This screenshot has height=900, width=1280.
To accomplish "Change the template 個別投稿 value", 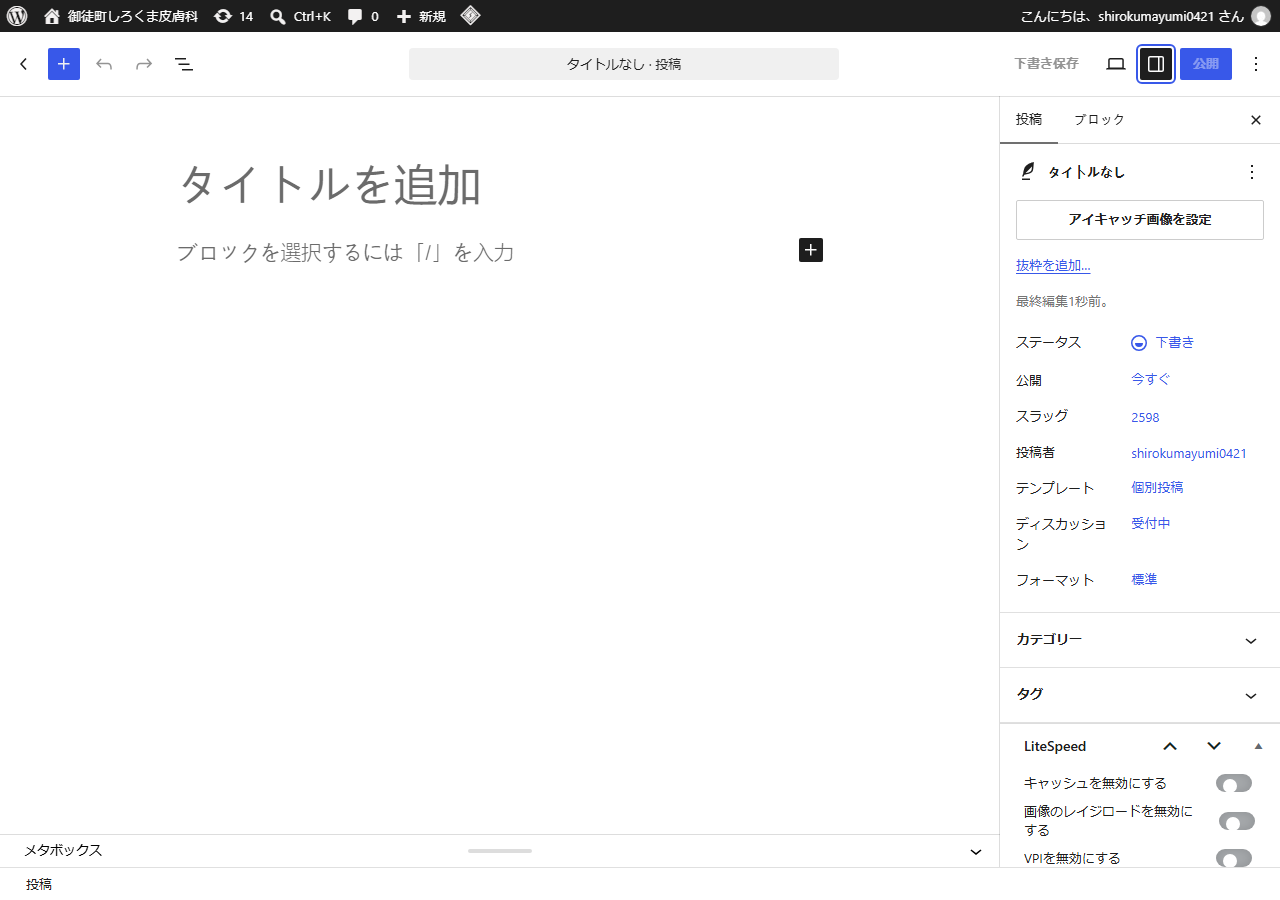I will [x=1157, y=488].
